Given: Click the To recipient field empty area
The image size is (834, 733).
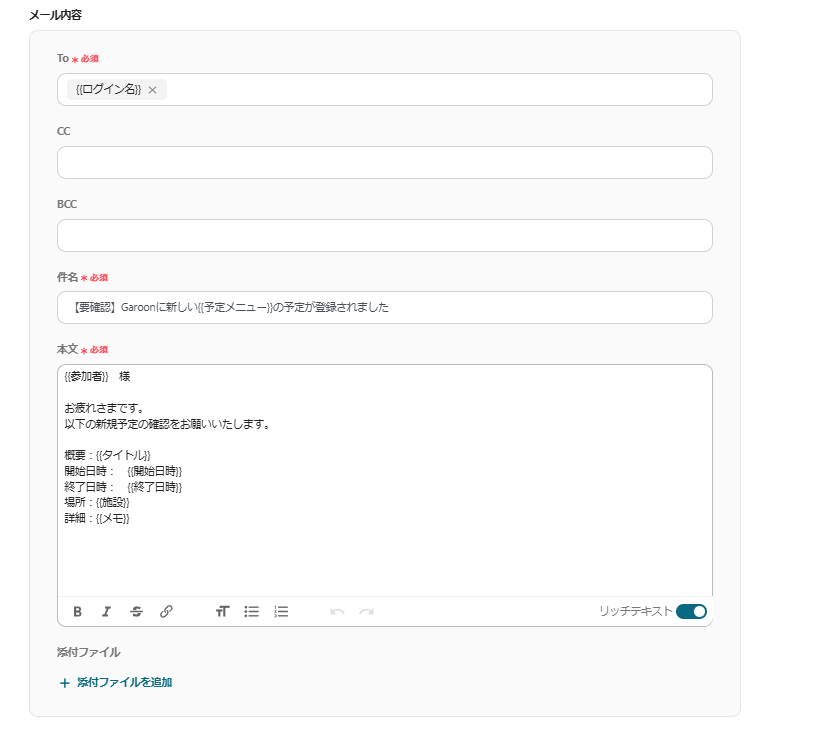Looking at the screenshot, I should pos(439,89).
